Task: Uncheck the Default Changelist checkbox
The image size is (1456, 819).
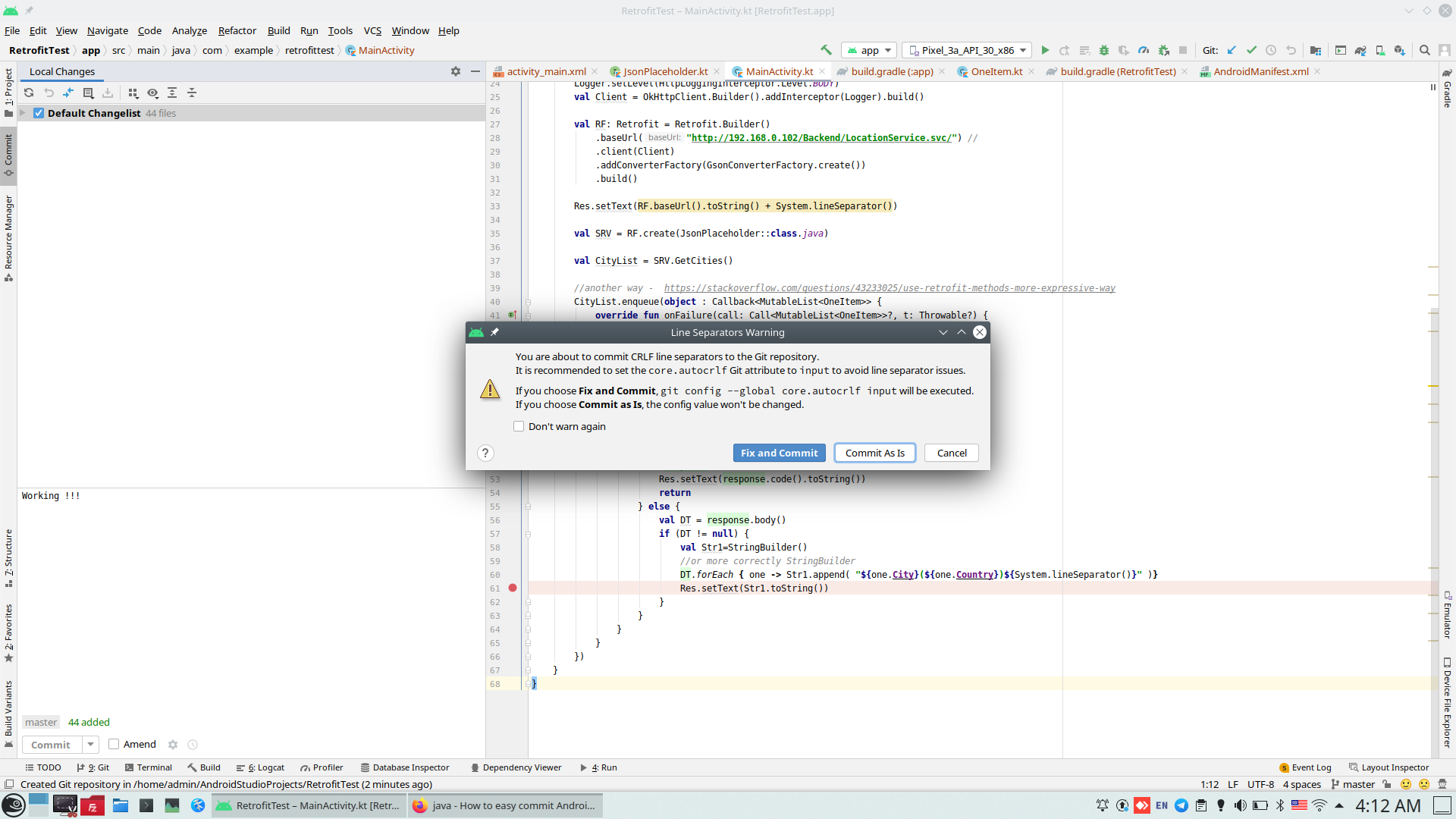Action: [x=39, y=113]
